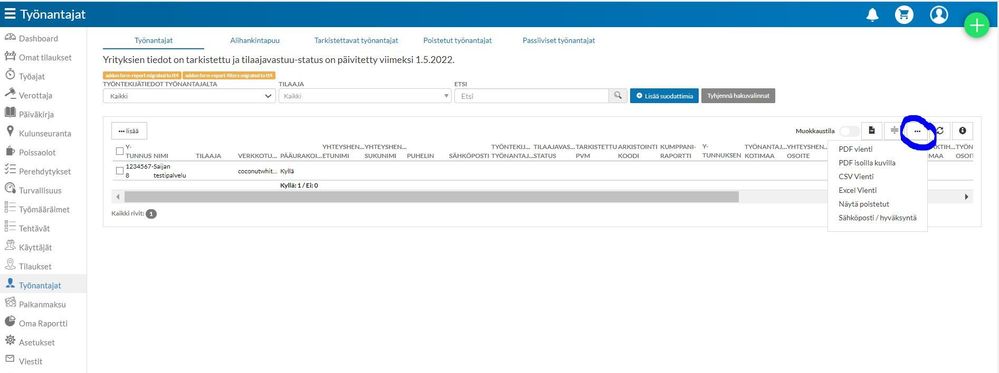Switch to the Passiiviset työnantajat tab

tap(558, 40)
